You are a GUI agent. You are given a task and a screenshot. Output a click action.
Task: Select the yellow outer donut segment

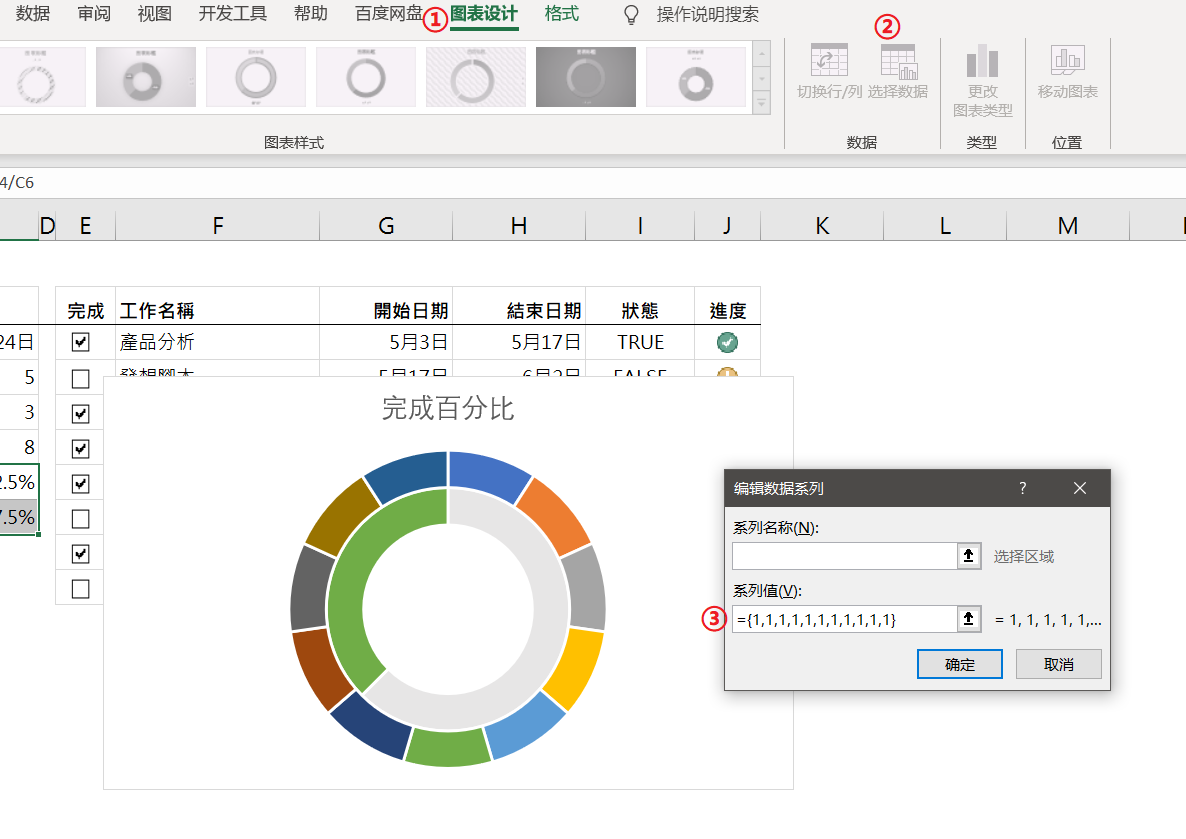(574, 667)
